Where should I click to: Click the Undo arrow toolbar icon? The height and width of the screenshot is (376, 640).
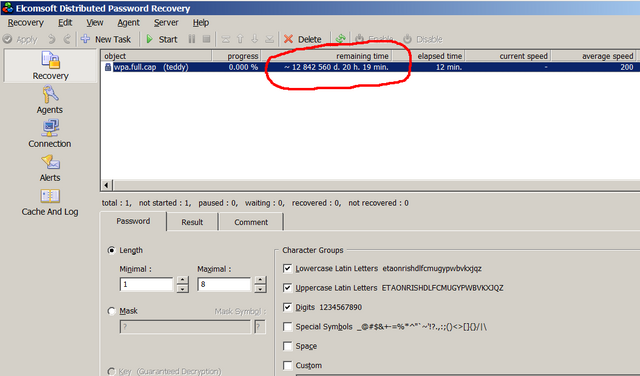(x=51, y=39)
